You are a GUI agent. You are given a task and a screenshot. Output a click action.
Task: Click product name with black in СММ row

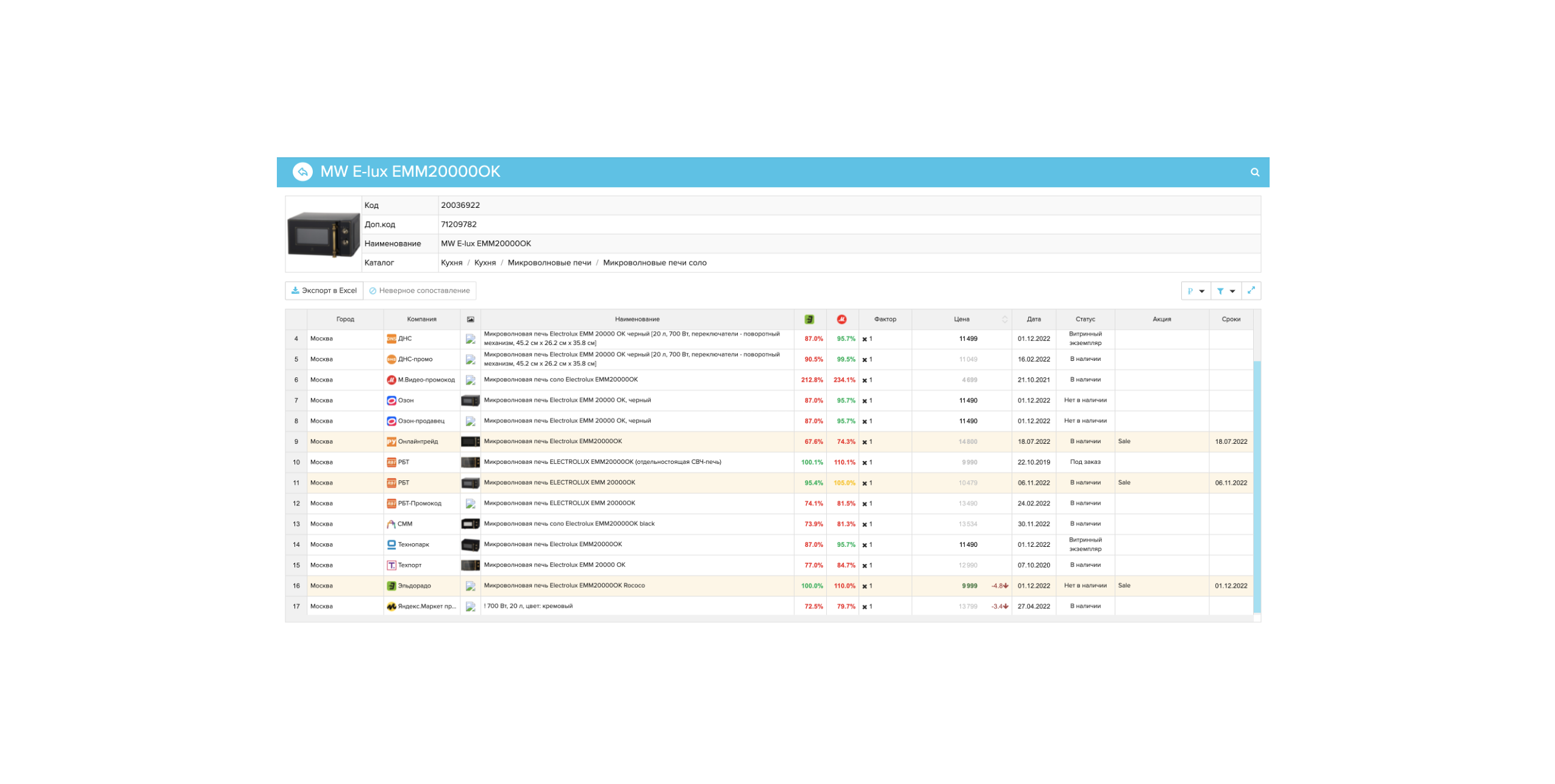coord(568,524)
